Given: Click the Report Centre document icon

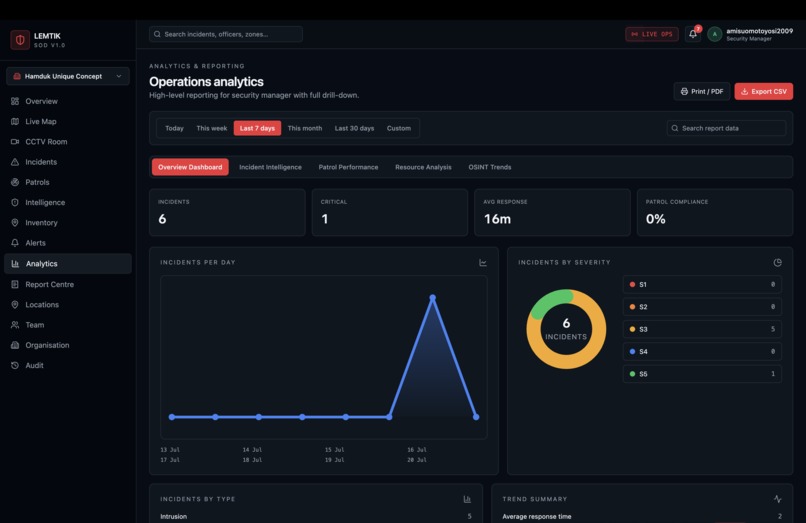Looking at the screenshot, I should click(x=15, y=284).
